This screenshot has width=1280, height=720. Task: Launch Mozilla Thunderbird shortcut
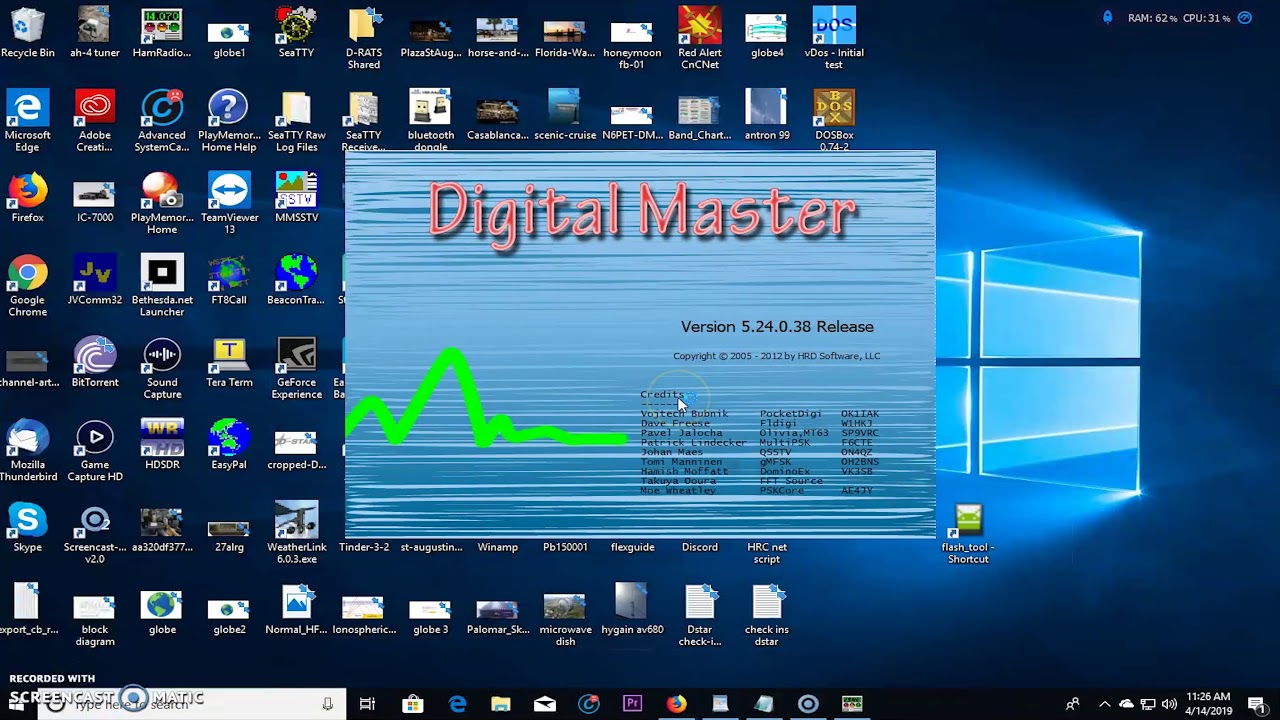pyautogui.click(x=27, y=451)
